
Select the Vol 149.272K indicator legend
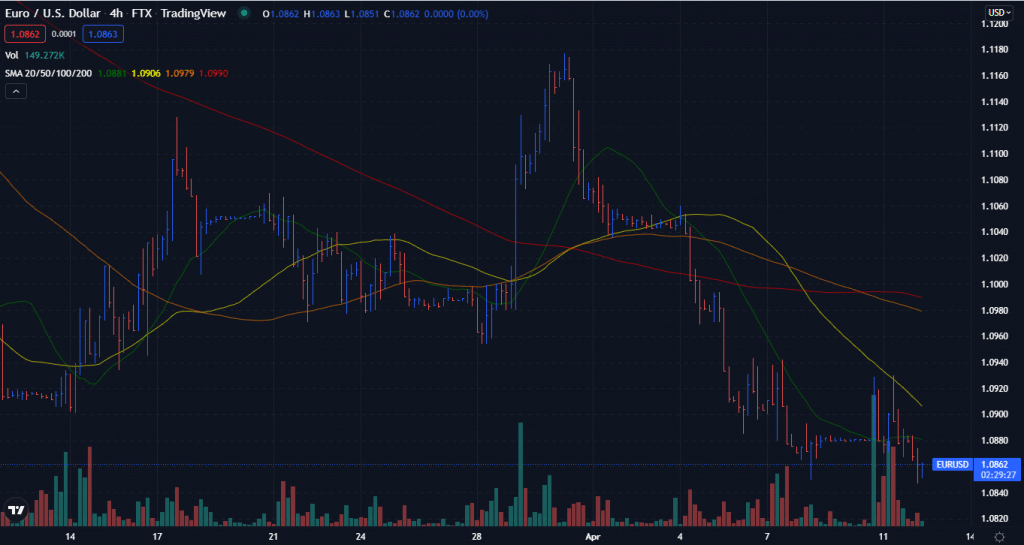(35, 55)
